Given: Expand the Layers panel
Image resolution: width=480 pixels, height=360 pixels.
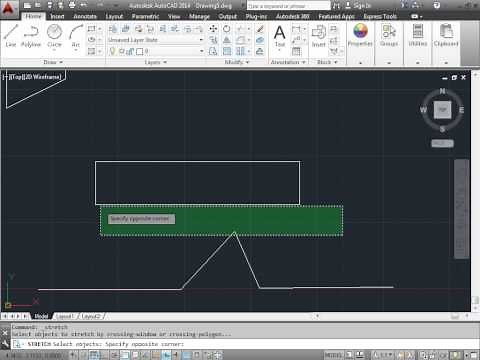Looking at the screenshot, I should point(156,62).
